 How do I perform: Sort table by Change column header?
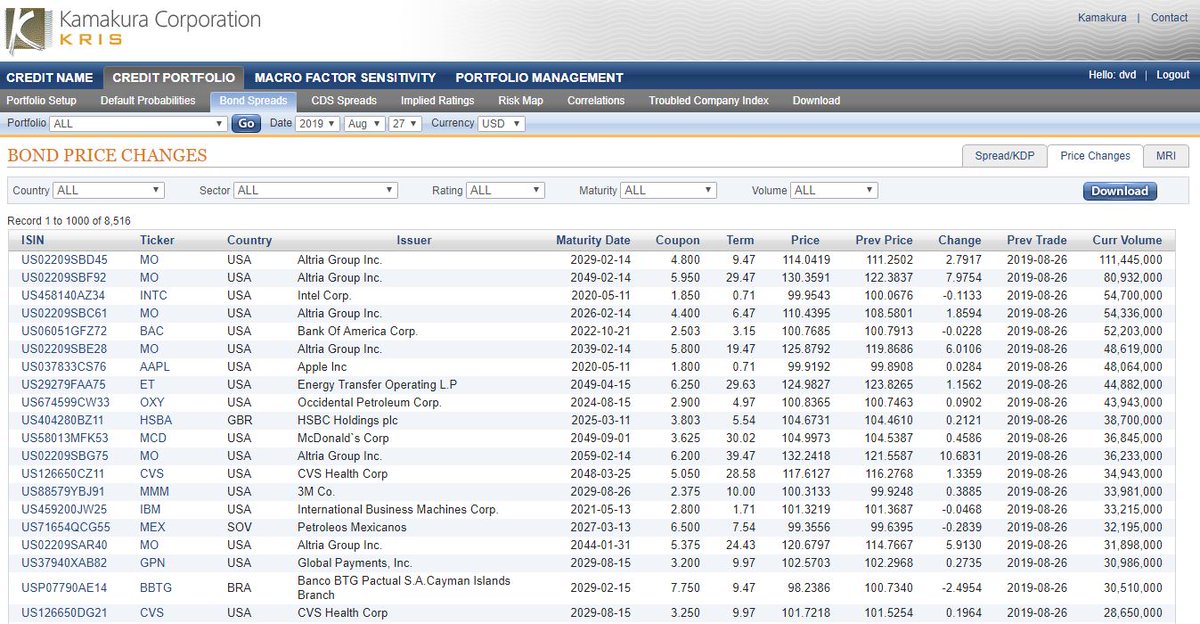(960, 240)
